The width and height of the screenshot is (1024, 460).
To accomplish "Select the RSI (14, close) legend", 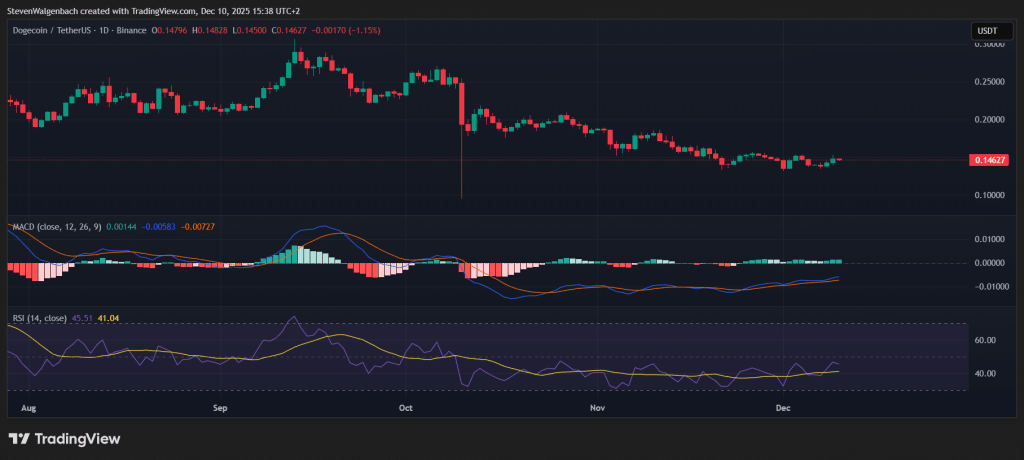I will 40,318.
